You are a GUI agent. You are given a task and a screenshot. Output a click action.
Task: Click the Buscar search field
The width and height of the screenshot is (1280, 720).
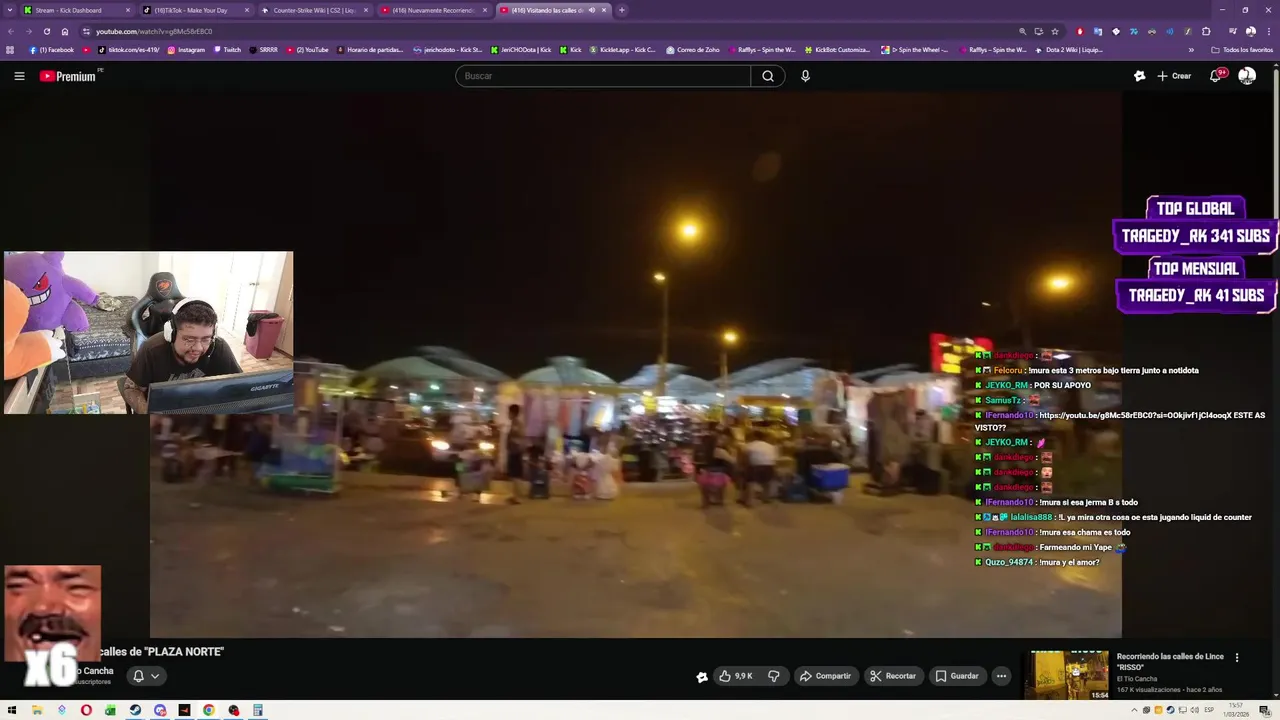[603, 76]
